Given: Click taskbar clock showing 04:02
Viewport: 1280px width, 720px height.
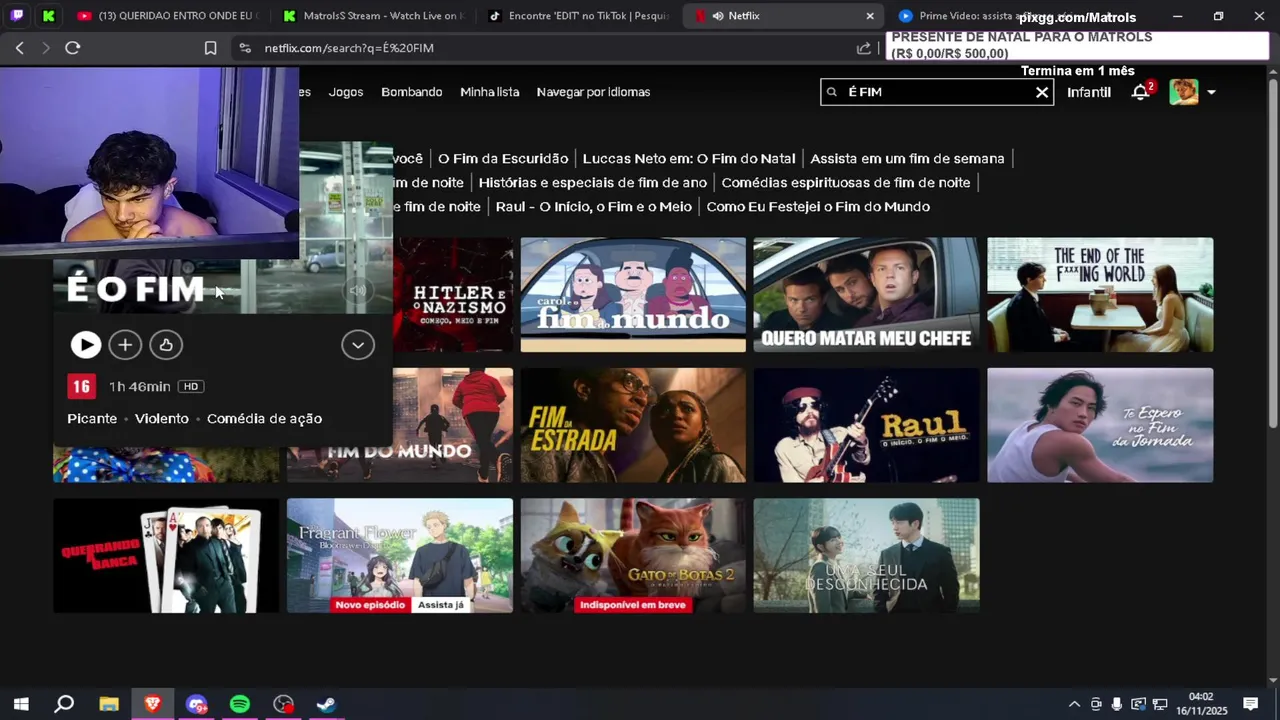Looking at the screenshot, I should tap(1201, 704).
